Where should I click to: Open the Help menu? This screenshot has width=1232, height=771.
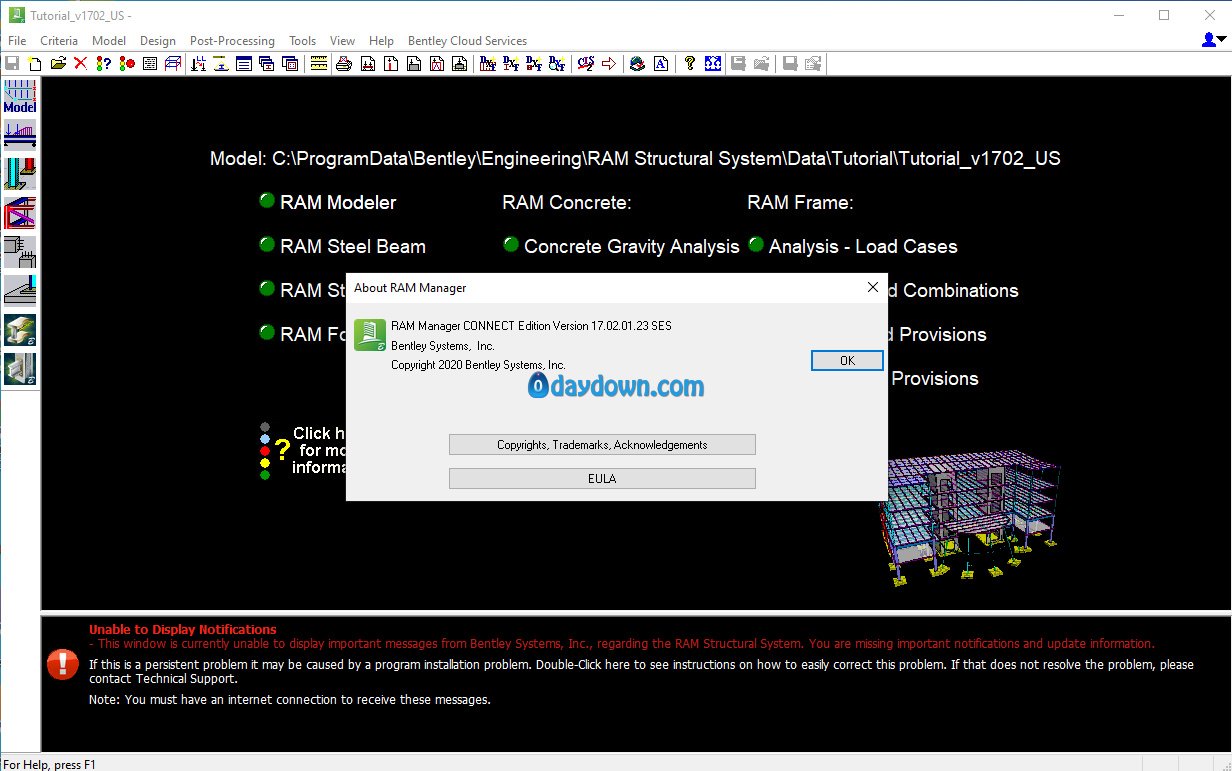(381, 41)
